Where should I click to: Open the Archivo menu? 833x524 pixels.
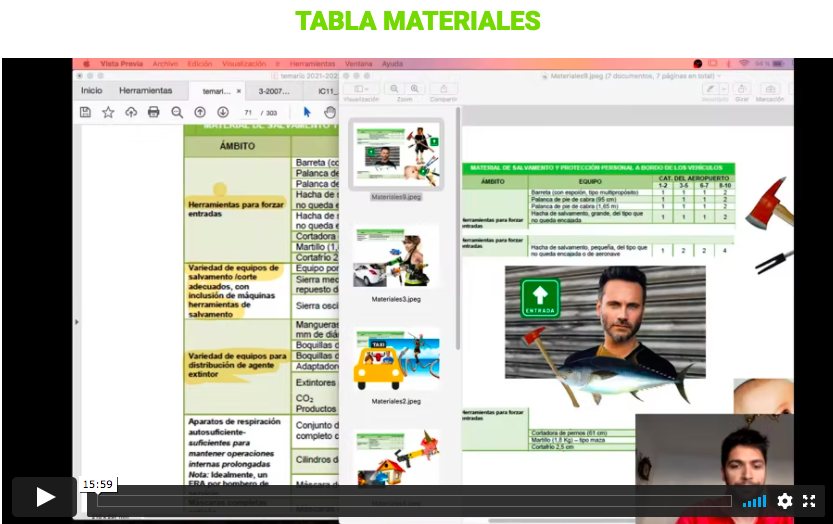[165, 64]
